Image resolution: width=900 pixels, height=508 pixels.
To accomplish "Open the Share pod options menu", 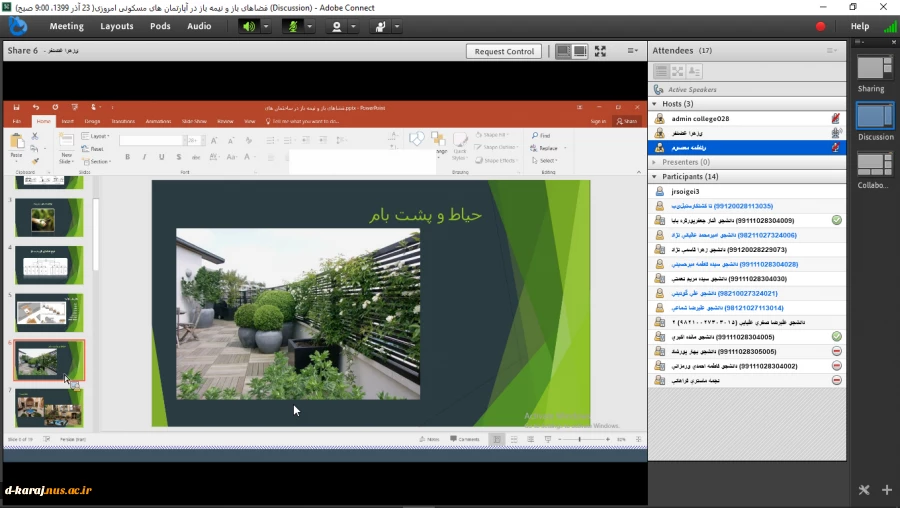I will pyautogui.click(x=633, y=51).
